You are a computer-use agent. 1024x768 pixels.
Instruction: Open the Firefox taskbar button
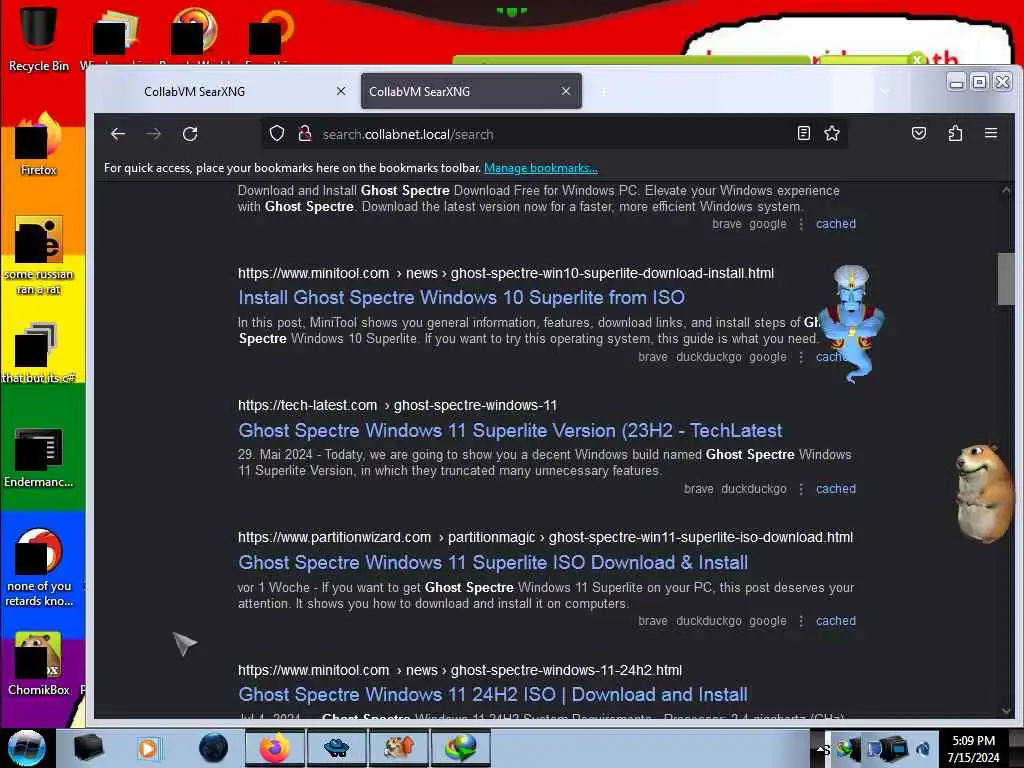(x=275, y=748)
